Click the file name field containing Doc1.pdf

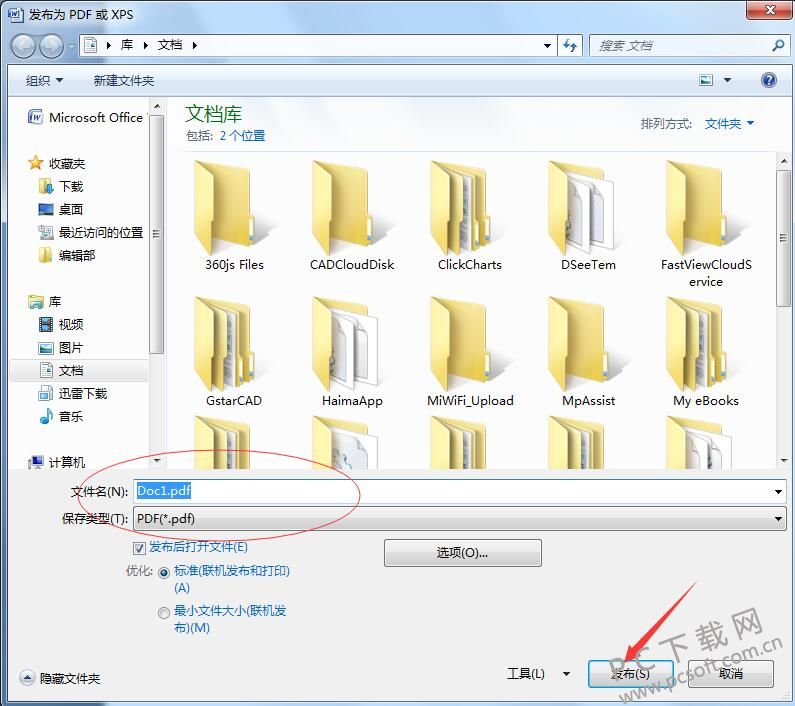(459, 491)
